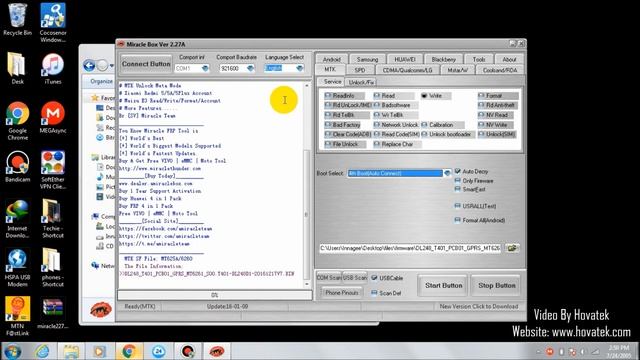
Task: Click the log area vertical scrollbar
Action: (307, 184)
